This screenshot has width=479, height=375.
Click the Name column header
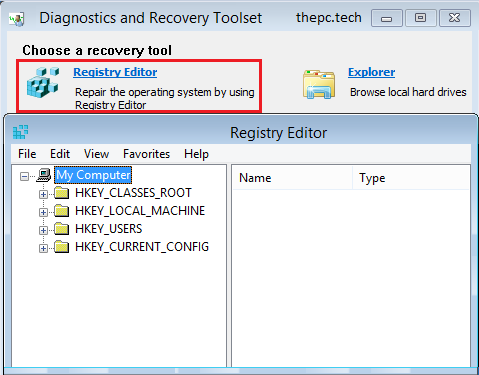click(292, 178)
